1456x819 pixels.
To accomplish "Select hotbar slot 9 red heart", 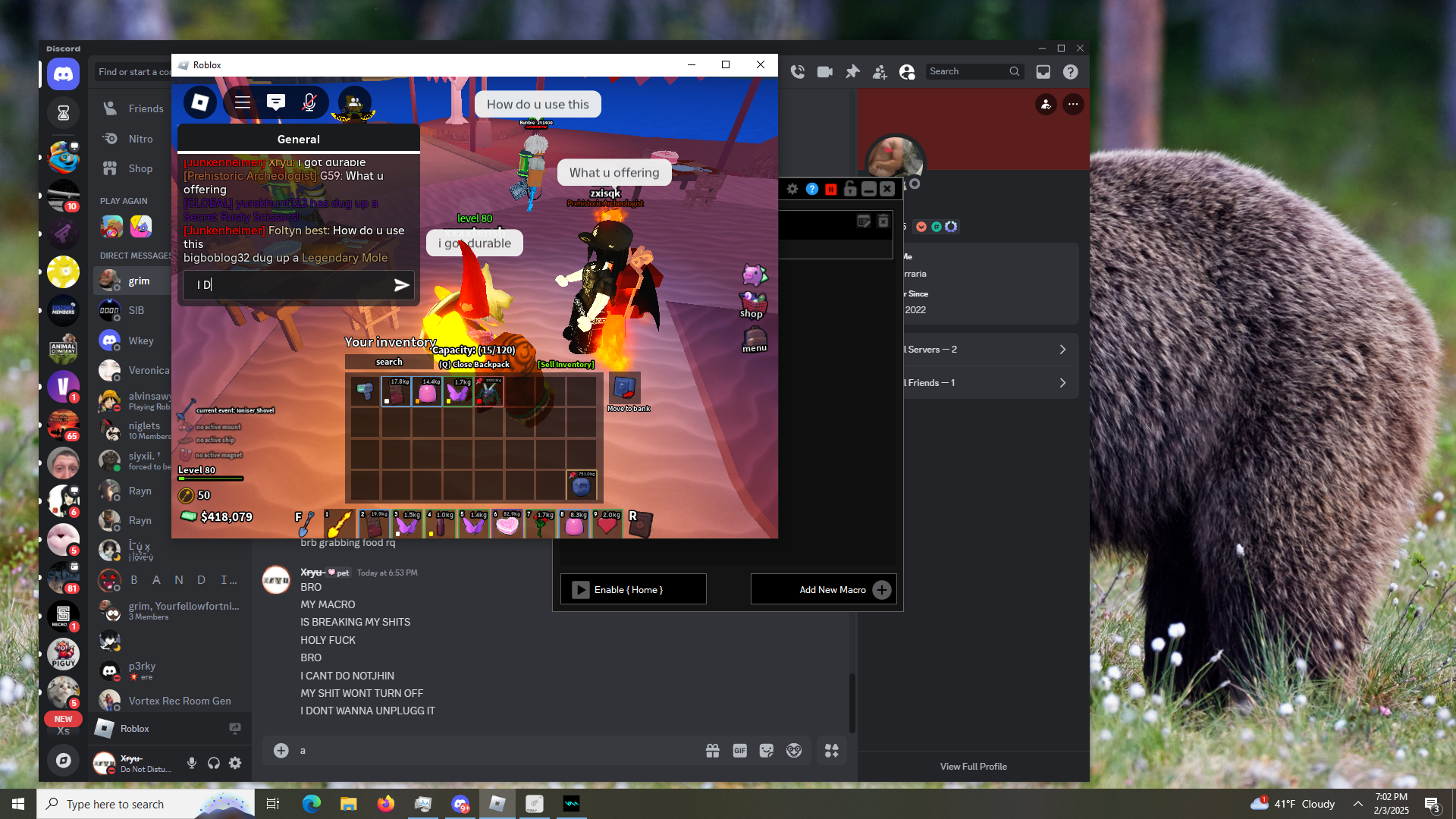I will (x=607, y=524).
